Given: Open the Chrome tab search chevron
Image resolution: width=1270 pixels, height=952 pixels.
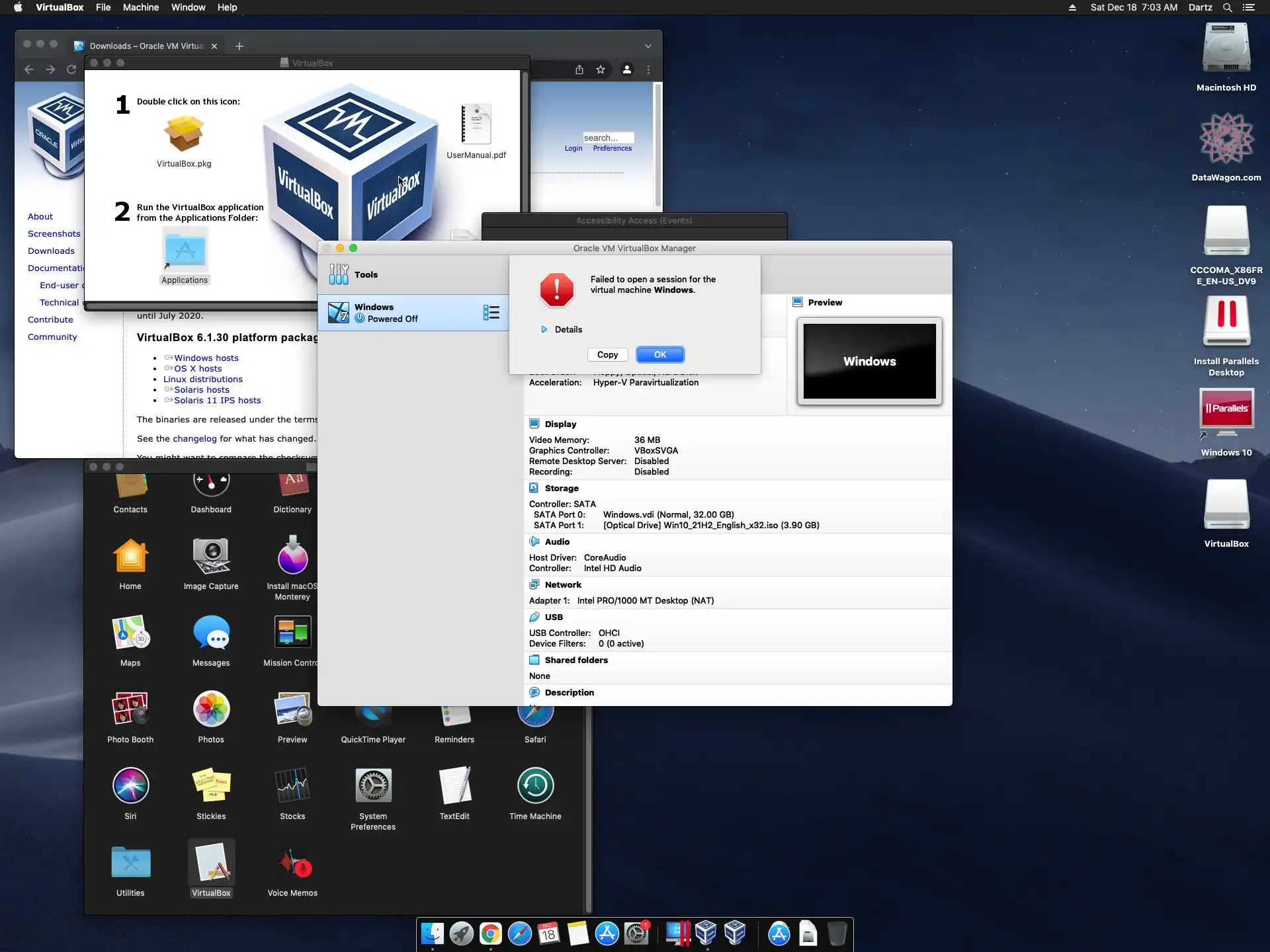Looking at the screenshot, I should [648, 46].
